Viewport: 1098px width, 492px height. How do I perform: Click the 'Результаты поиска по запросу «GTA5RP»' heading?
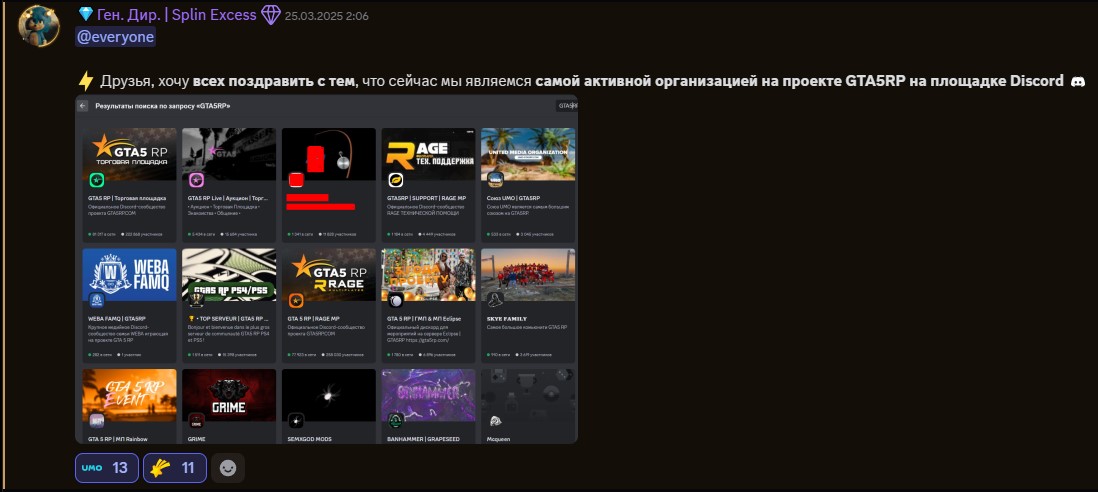point(163,106)
